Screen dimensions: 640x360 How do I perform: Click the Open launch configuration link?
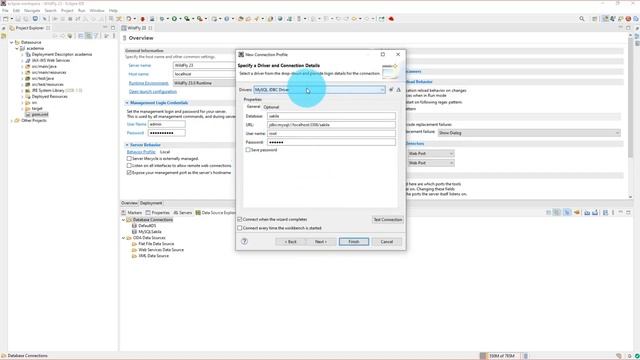[153, 92]
